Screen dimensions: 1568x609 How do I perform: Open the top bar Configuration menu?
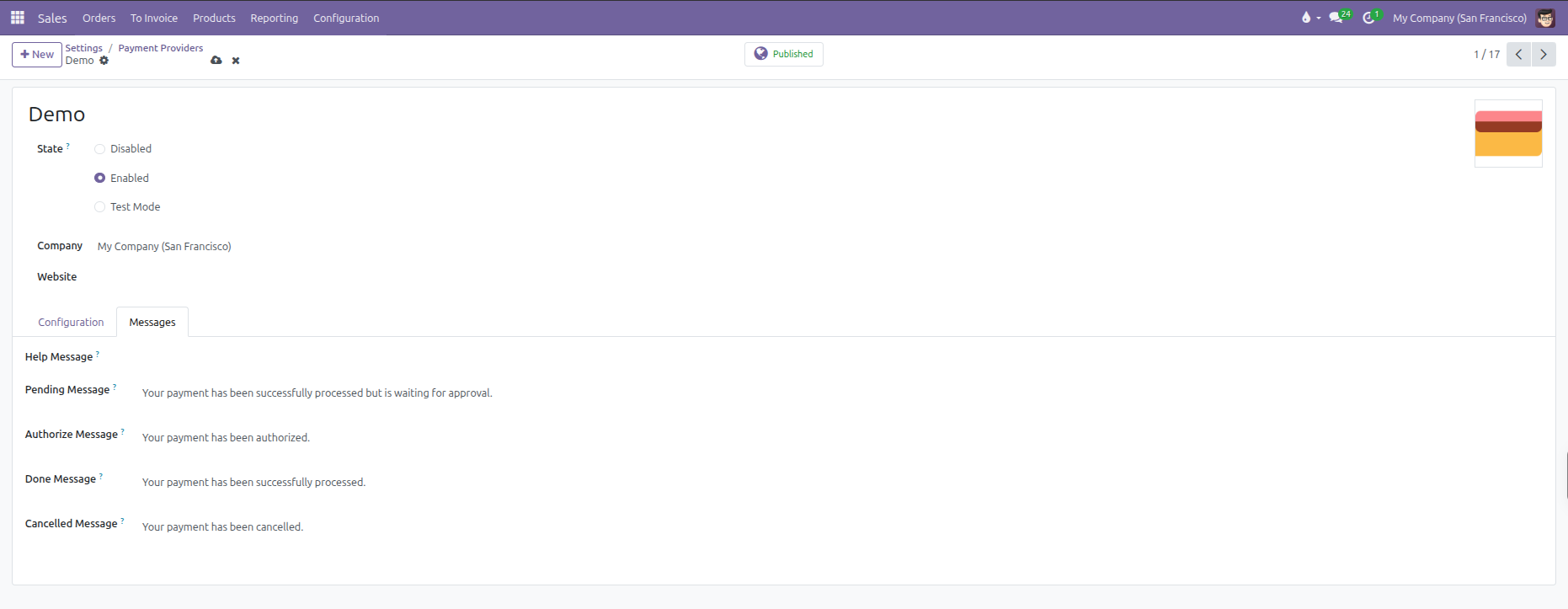[x=346, y=18]
